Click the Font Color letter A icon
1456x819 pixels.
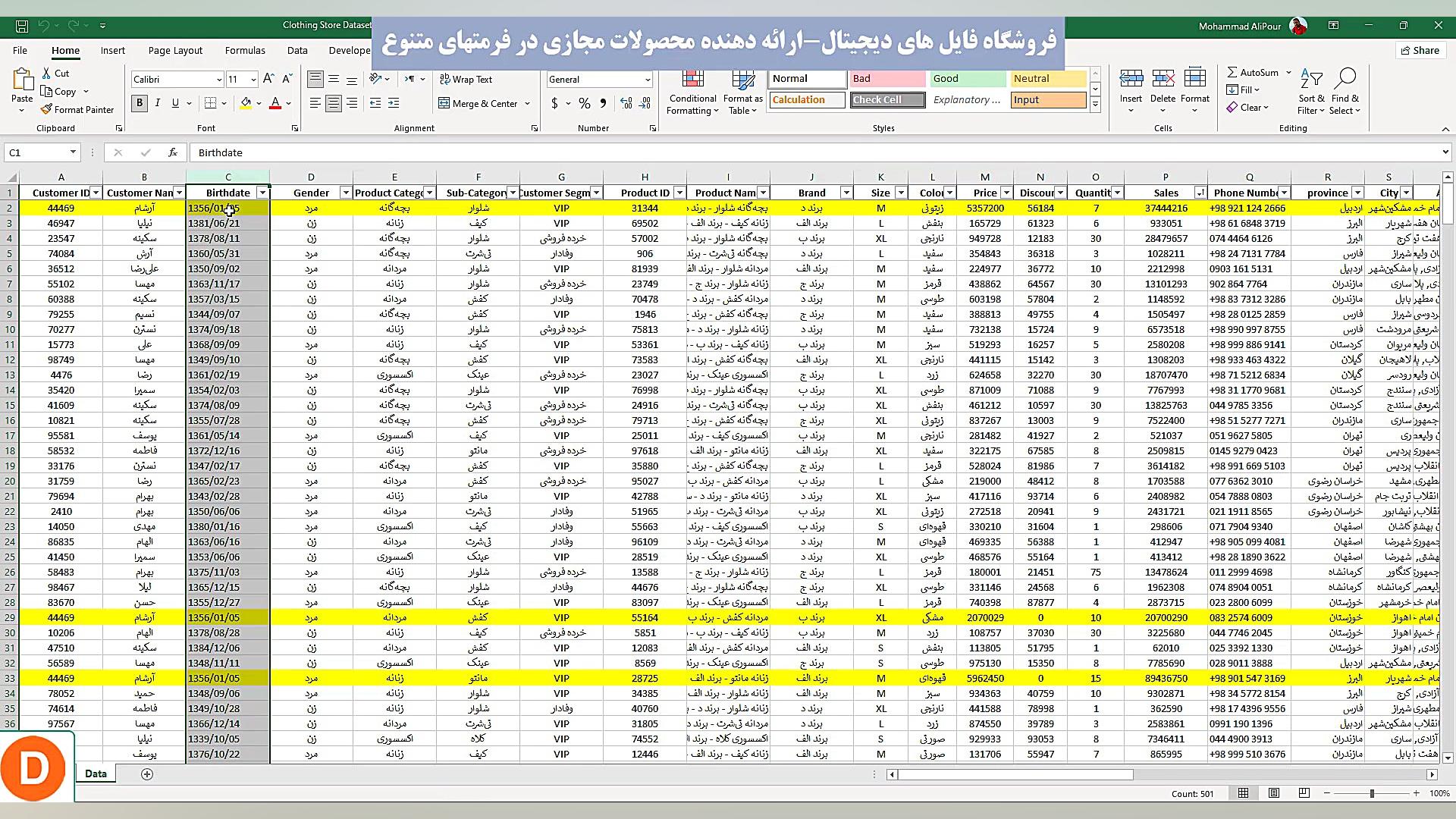click(x=275, y=103)
